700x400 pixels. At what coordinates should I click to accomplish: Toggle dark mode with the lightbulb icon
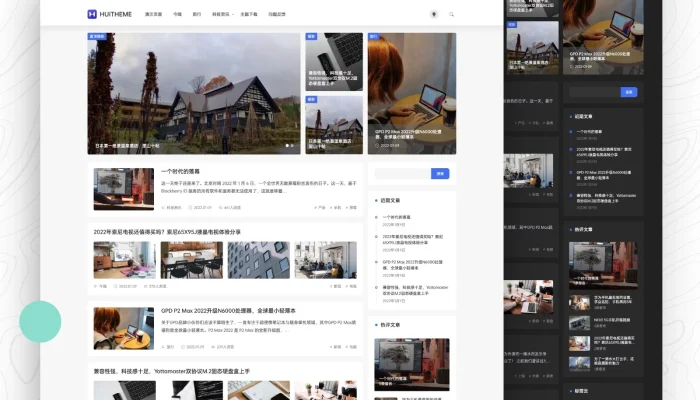coord(433,15)
